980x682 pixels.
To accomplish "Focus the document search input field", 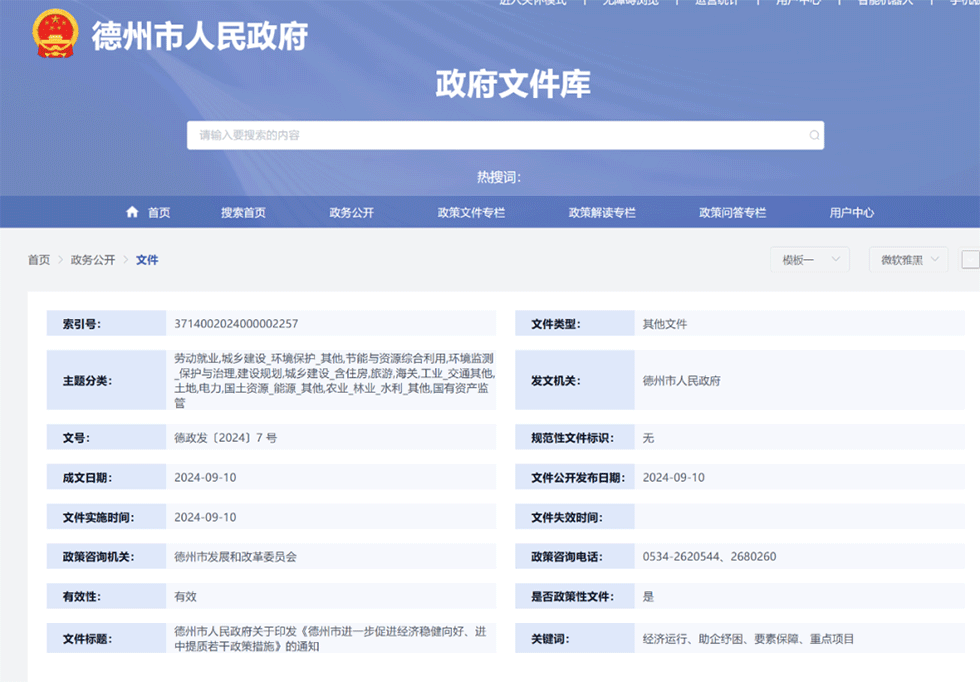I will point(500,135).
